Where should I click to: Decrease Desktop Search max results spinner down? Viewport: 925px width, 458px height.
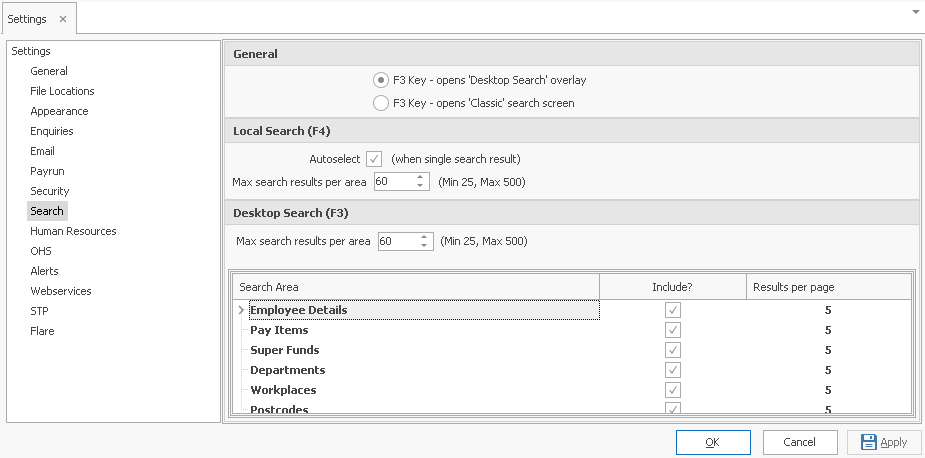tap(424, 246)
